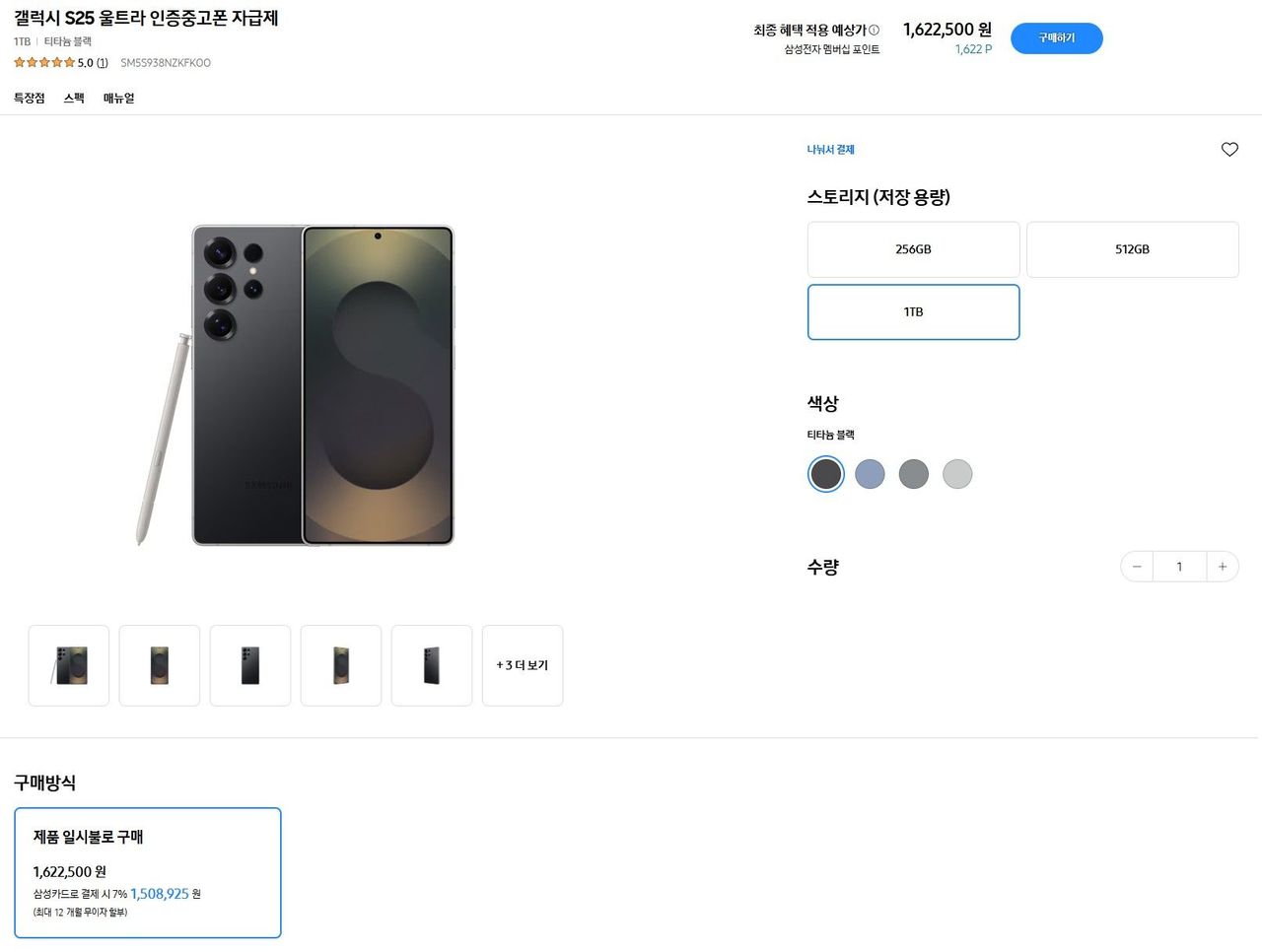This screenshot has height=952, width=1262.
Task: Select the 512GB storage option
Action: click(1132, 249)
